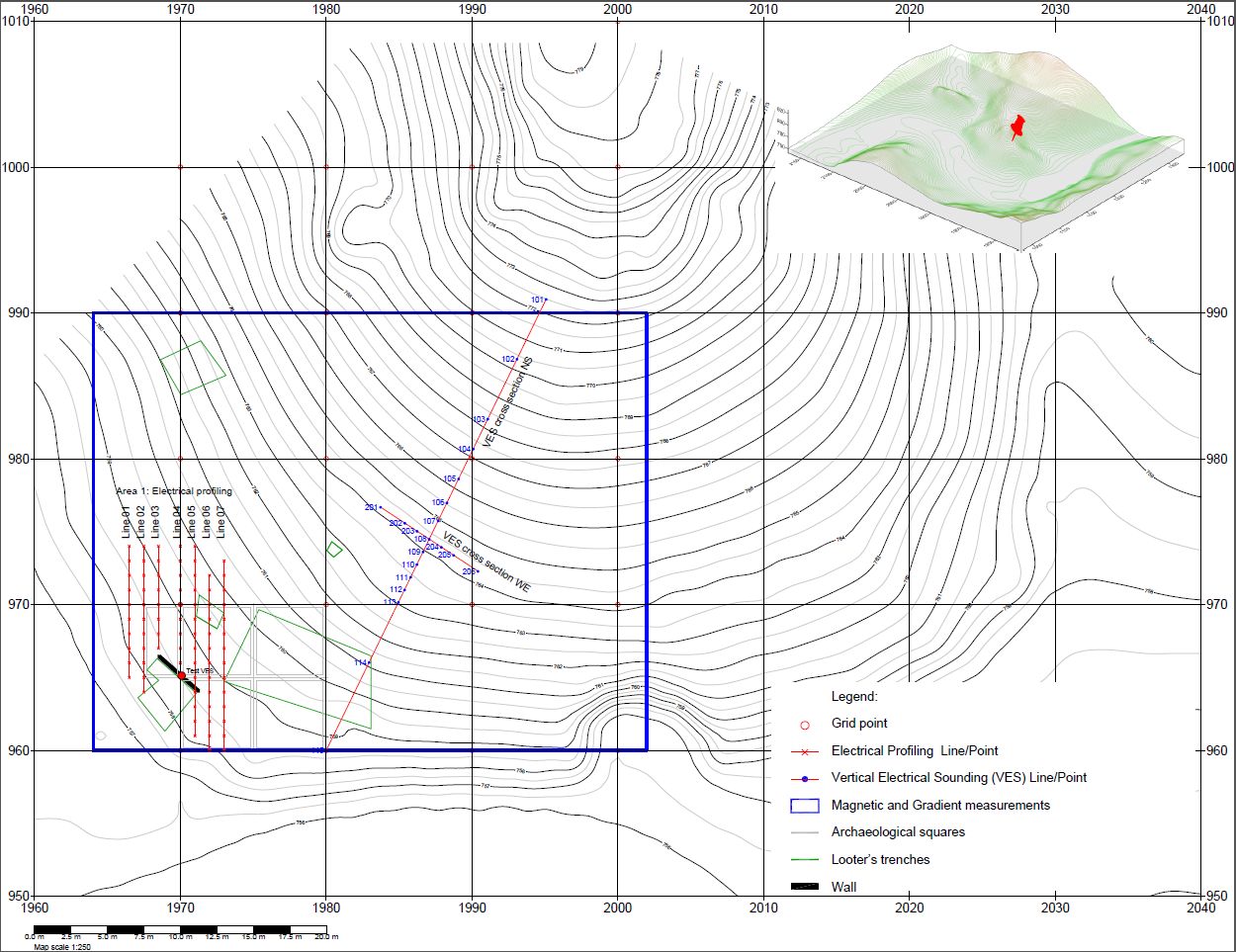Click VES point label 201
The image size is (1236, 952).
(371, 508)
